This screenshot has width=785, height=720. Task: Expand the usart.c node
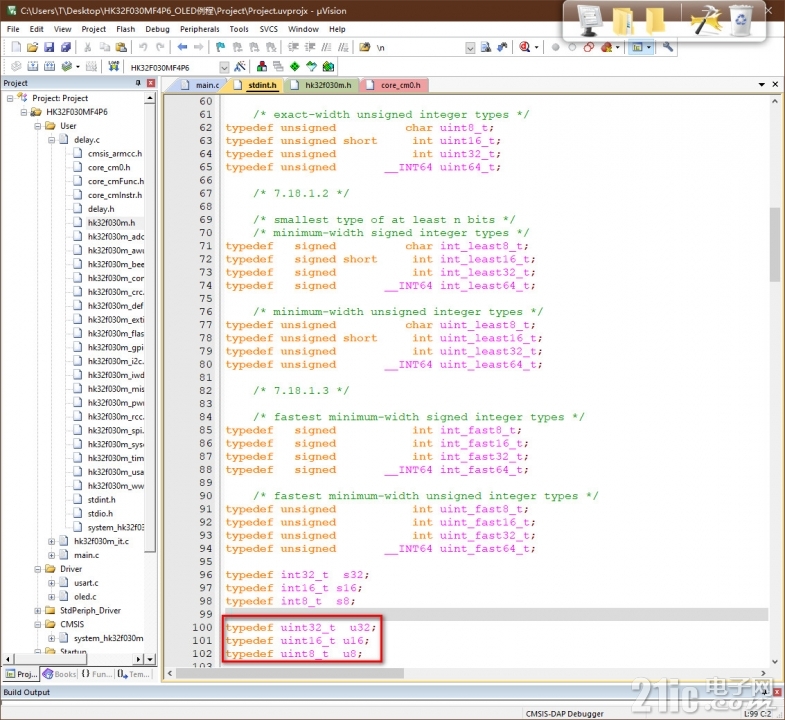pyautogui.click(x=51, y=583)
